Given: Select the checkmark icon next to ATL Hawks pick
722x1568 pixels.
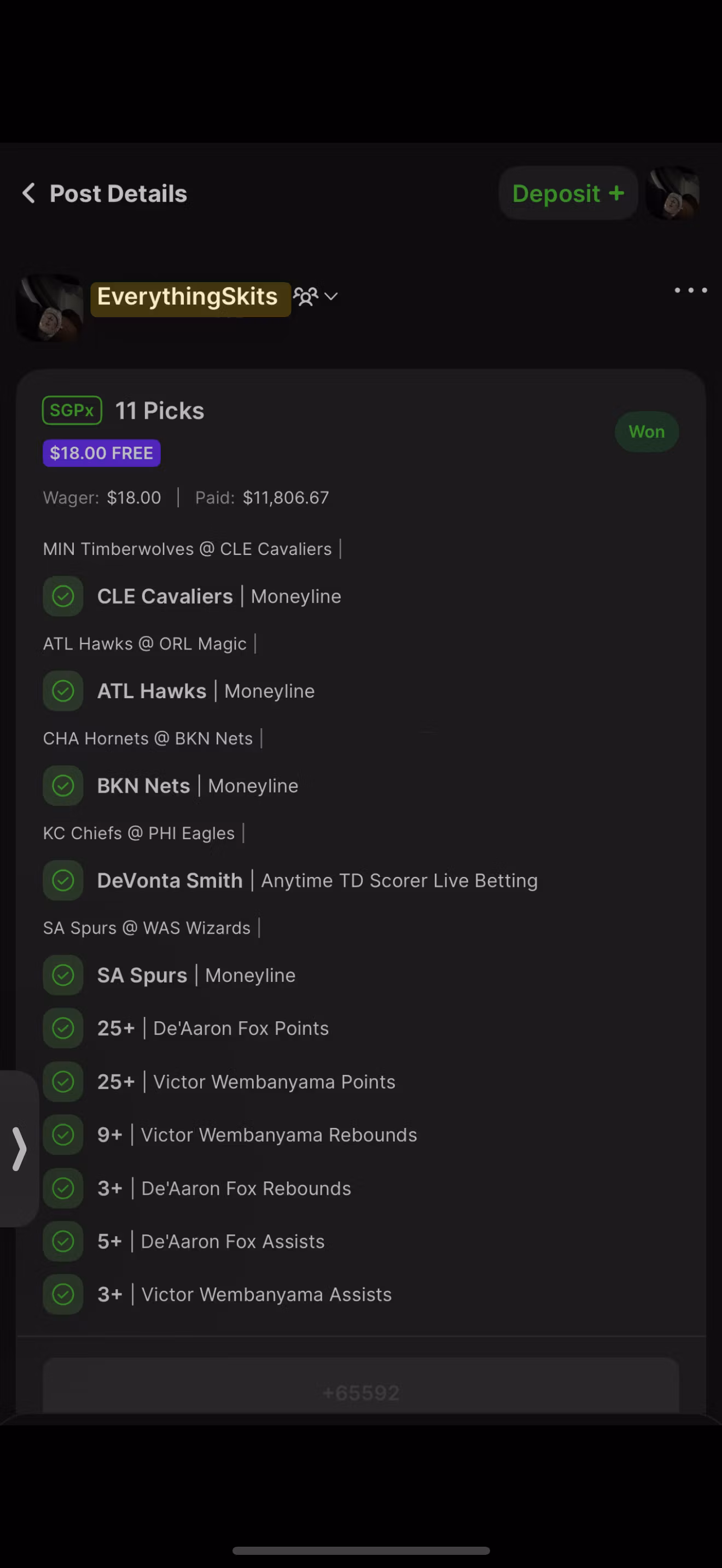Looking at the screenshot, I should pos(63,691).
